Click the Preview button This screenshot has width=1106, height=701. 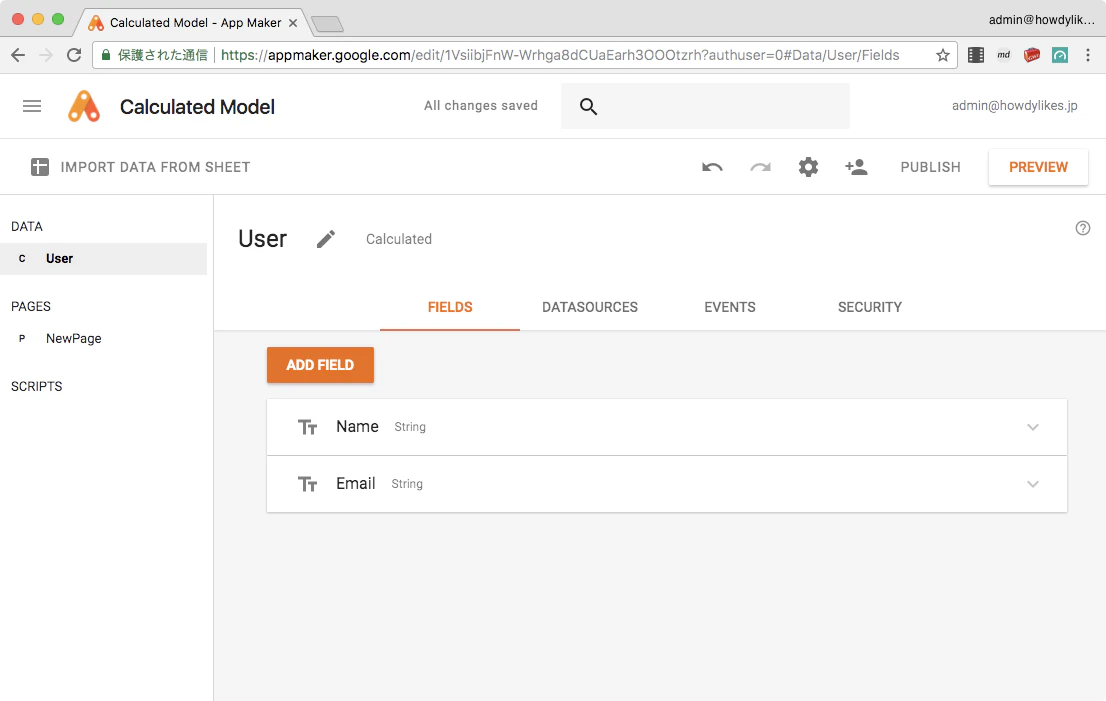(x=1038, y=167)
